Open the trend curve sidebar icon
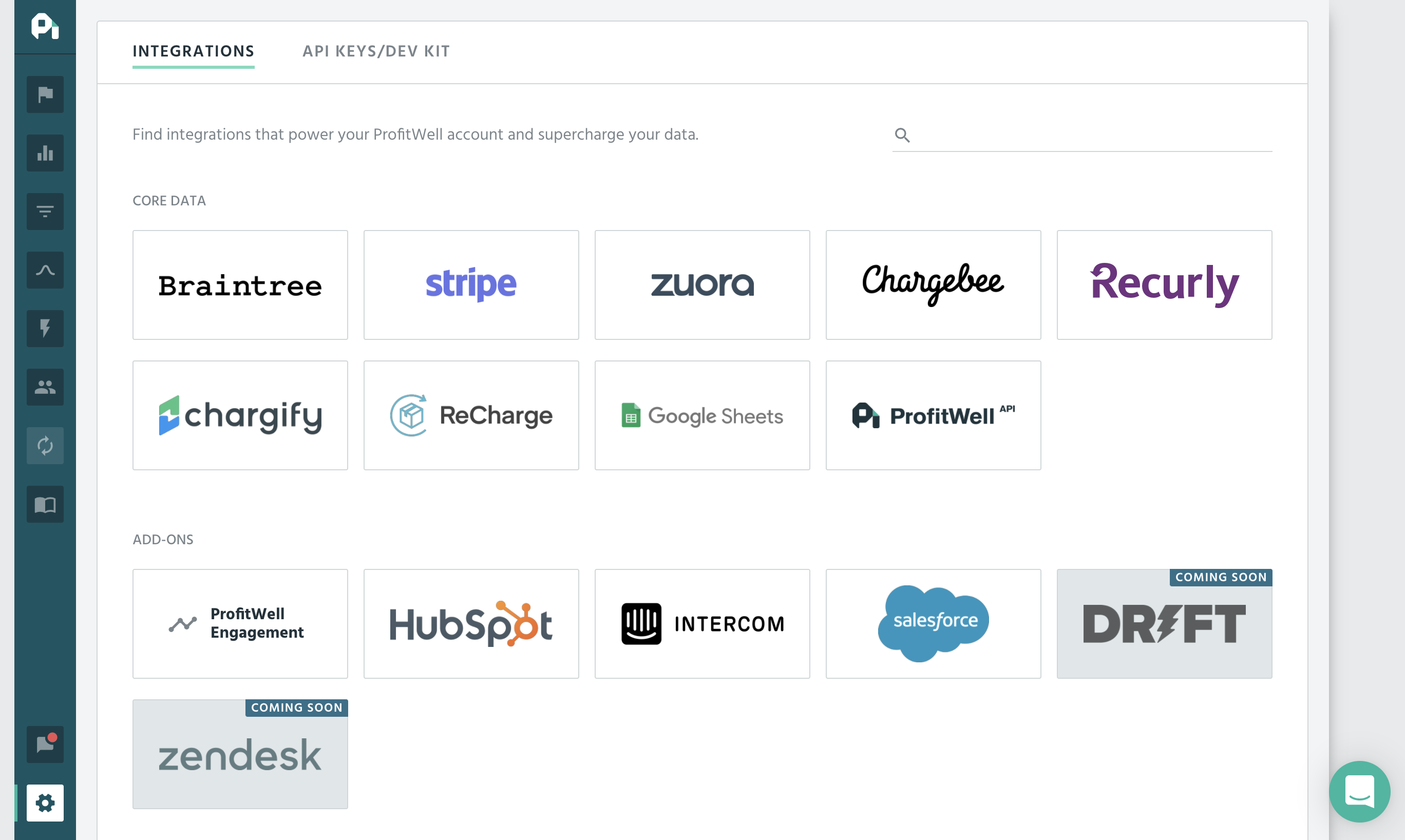Image resolution: width=1405 pixels, height=840 pixels. 45,270
